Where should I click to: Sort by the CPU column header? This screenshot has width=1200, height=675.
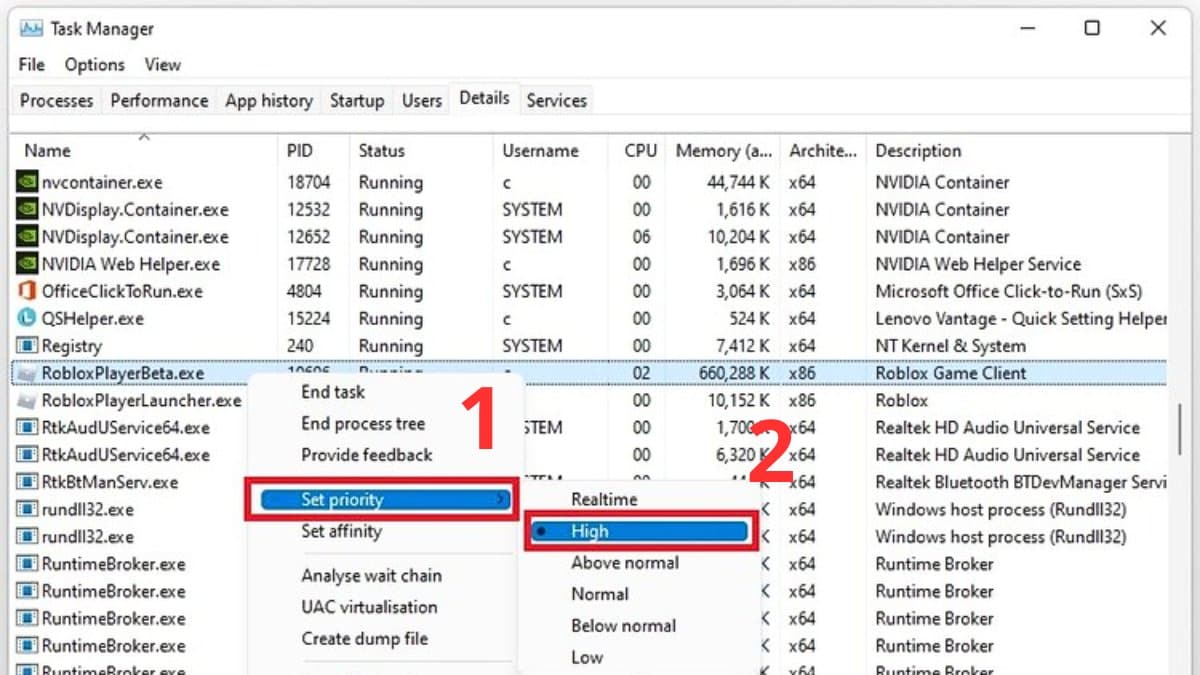[x=640, y=150]
